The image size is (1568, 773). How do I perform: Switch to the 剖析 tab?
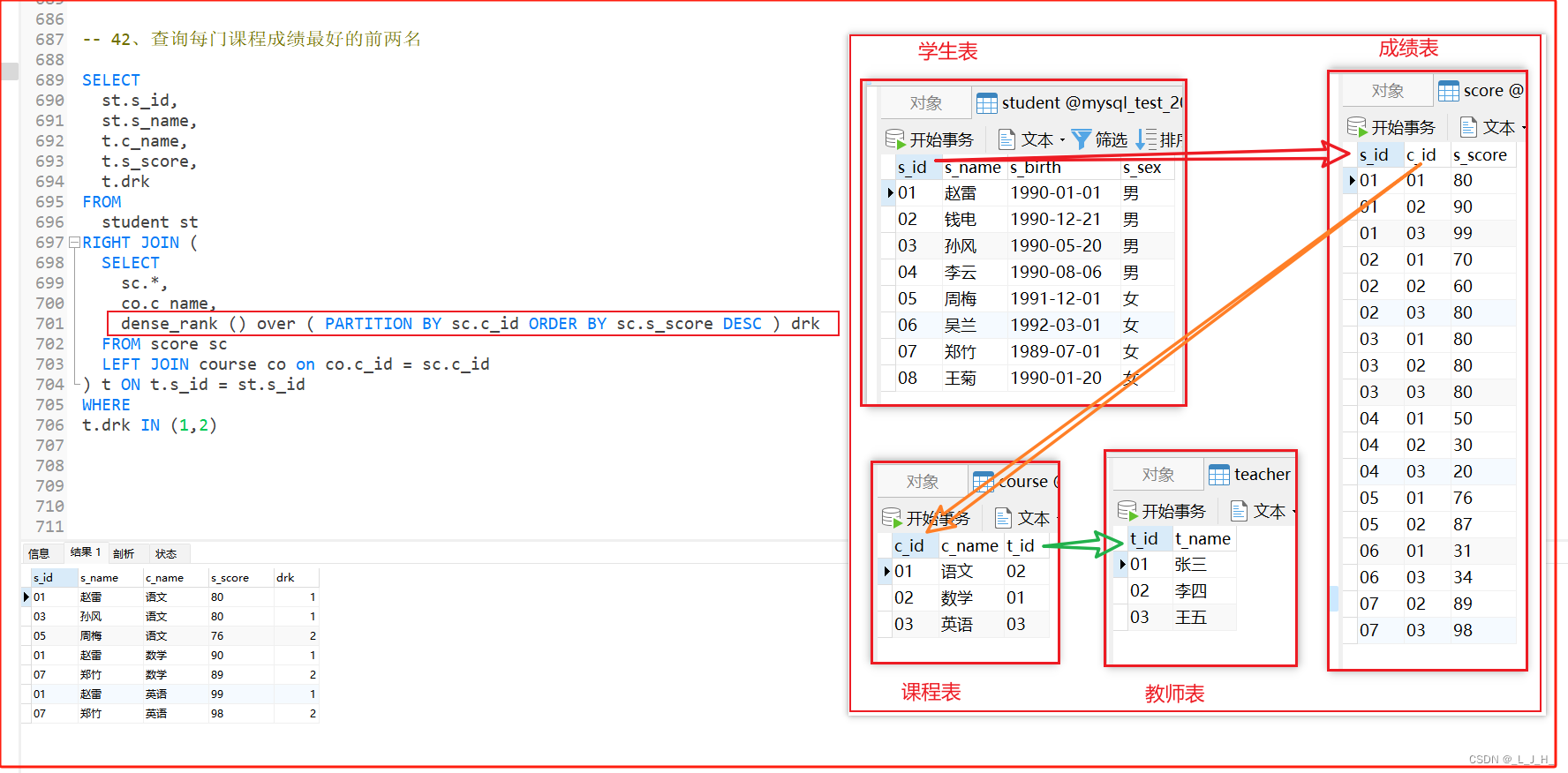point(124,553)
